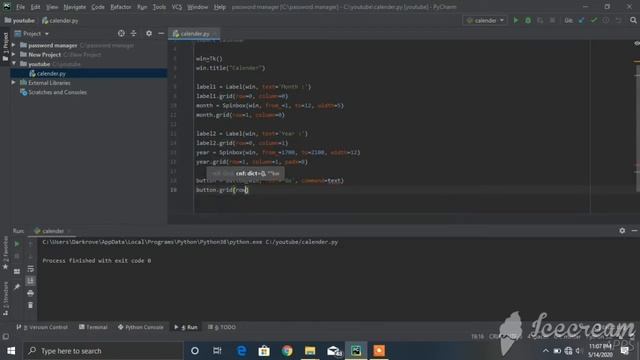Expand the password manager folder
640x360 pixels.
pyautogui.click(x=13, y=45)
